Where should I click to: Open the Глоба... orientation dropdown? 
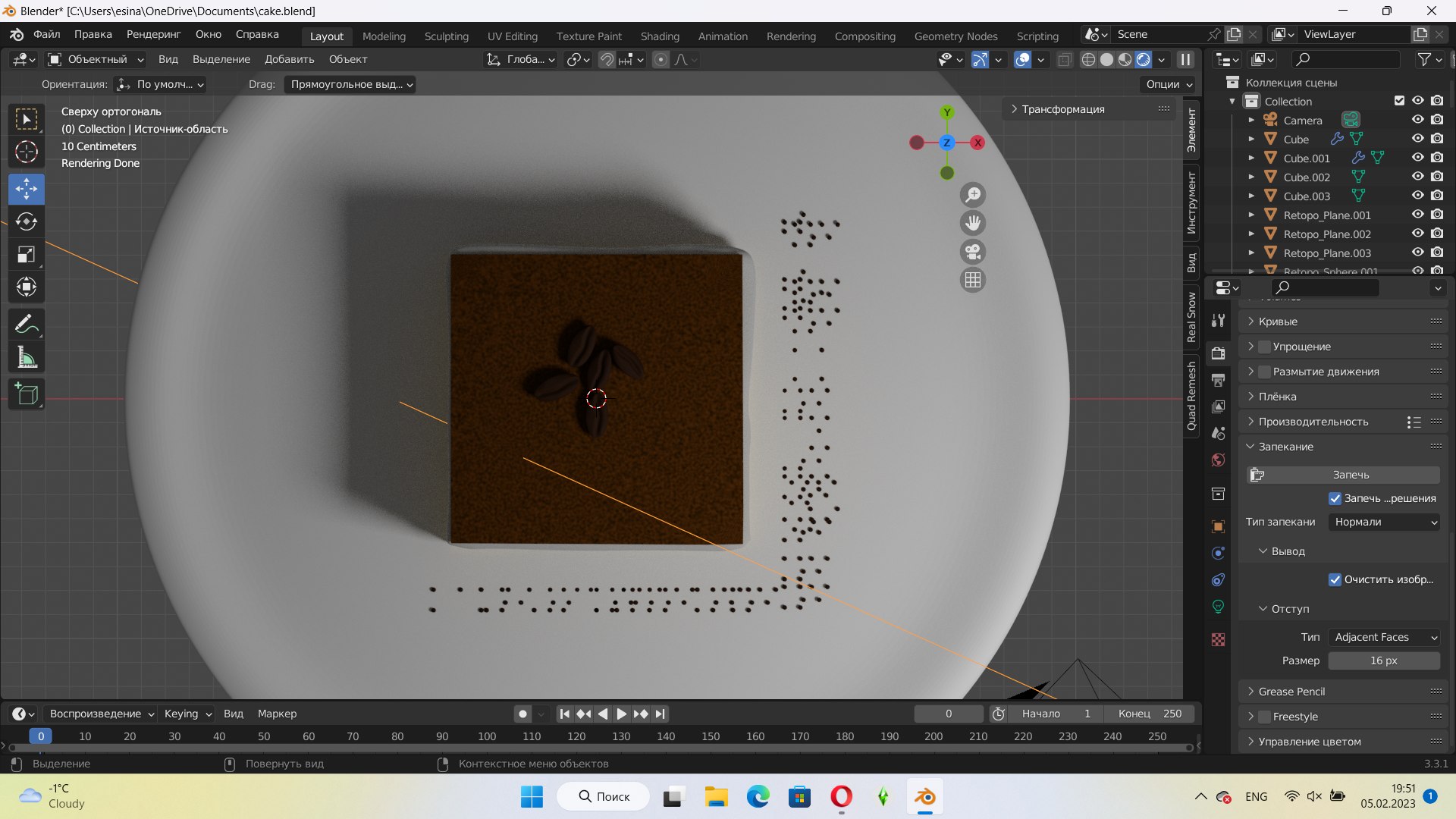tap(521, 59)
